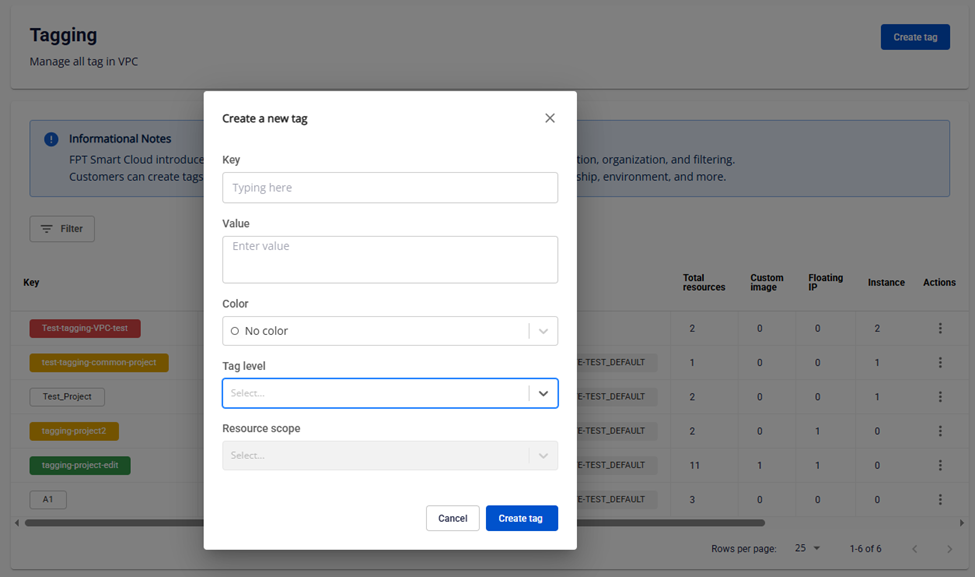Open the Filter button with funnel icon
The width and height of the screenshot is (975, 577).
tap(62, 229)
